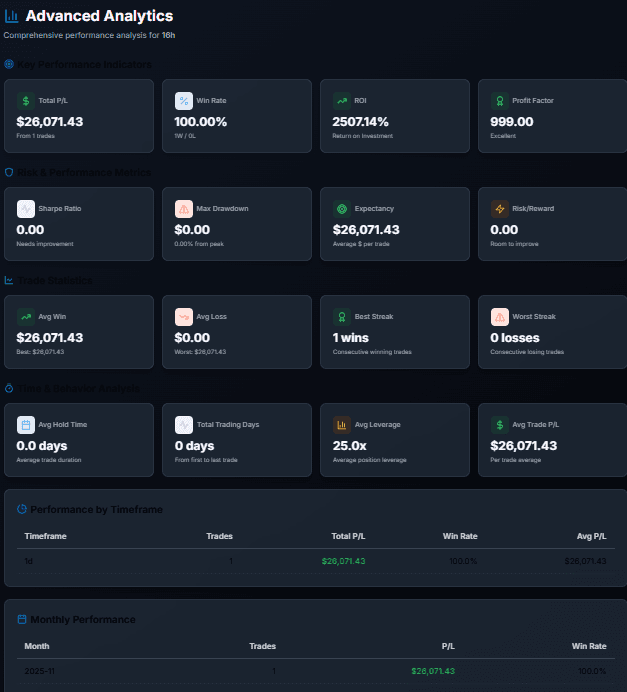Click the down-trend icon on Avg Loss card

click(x=184, y=316)
